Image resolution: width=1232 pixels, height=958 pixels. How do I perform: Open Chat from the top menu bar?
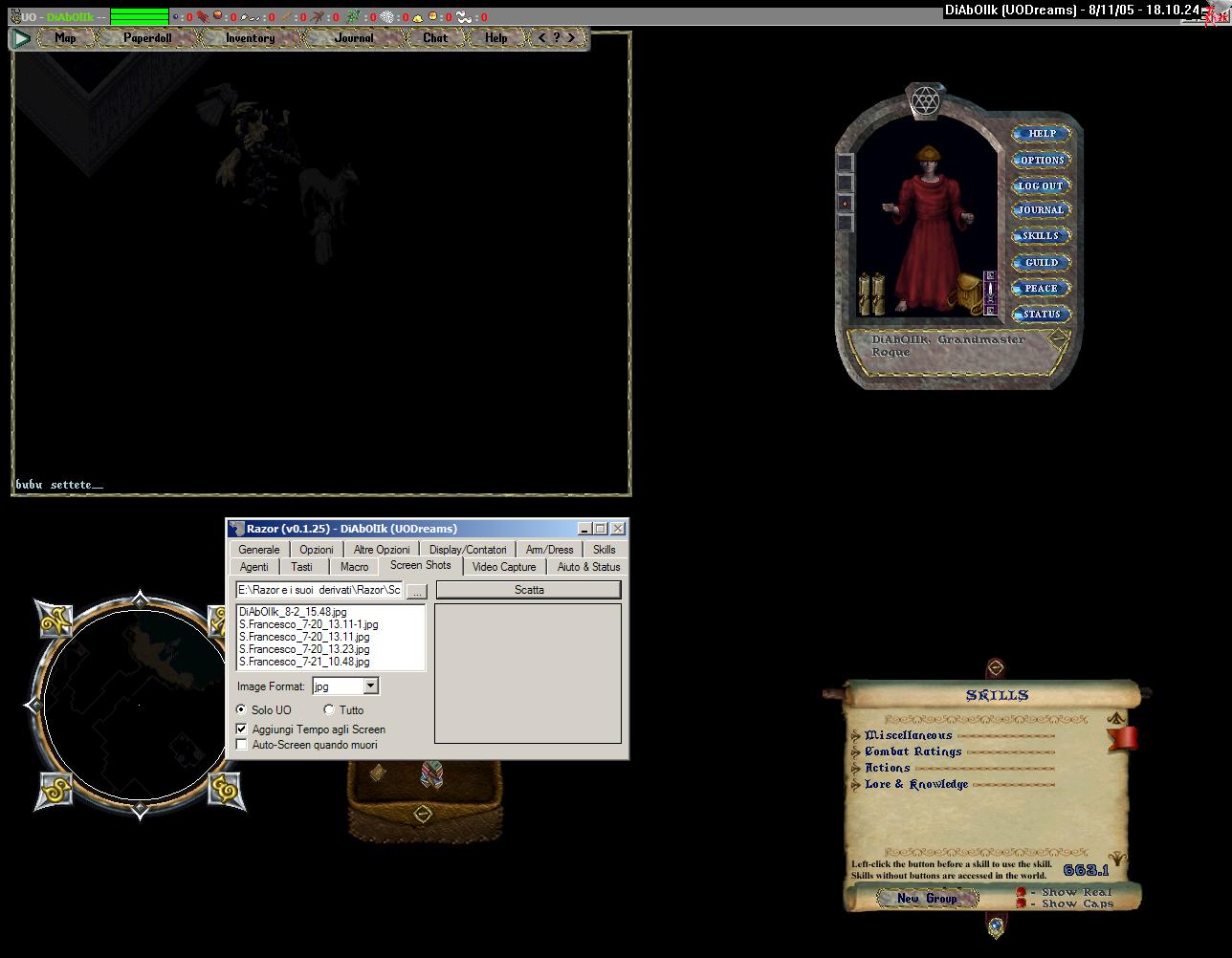435,38
